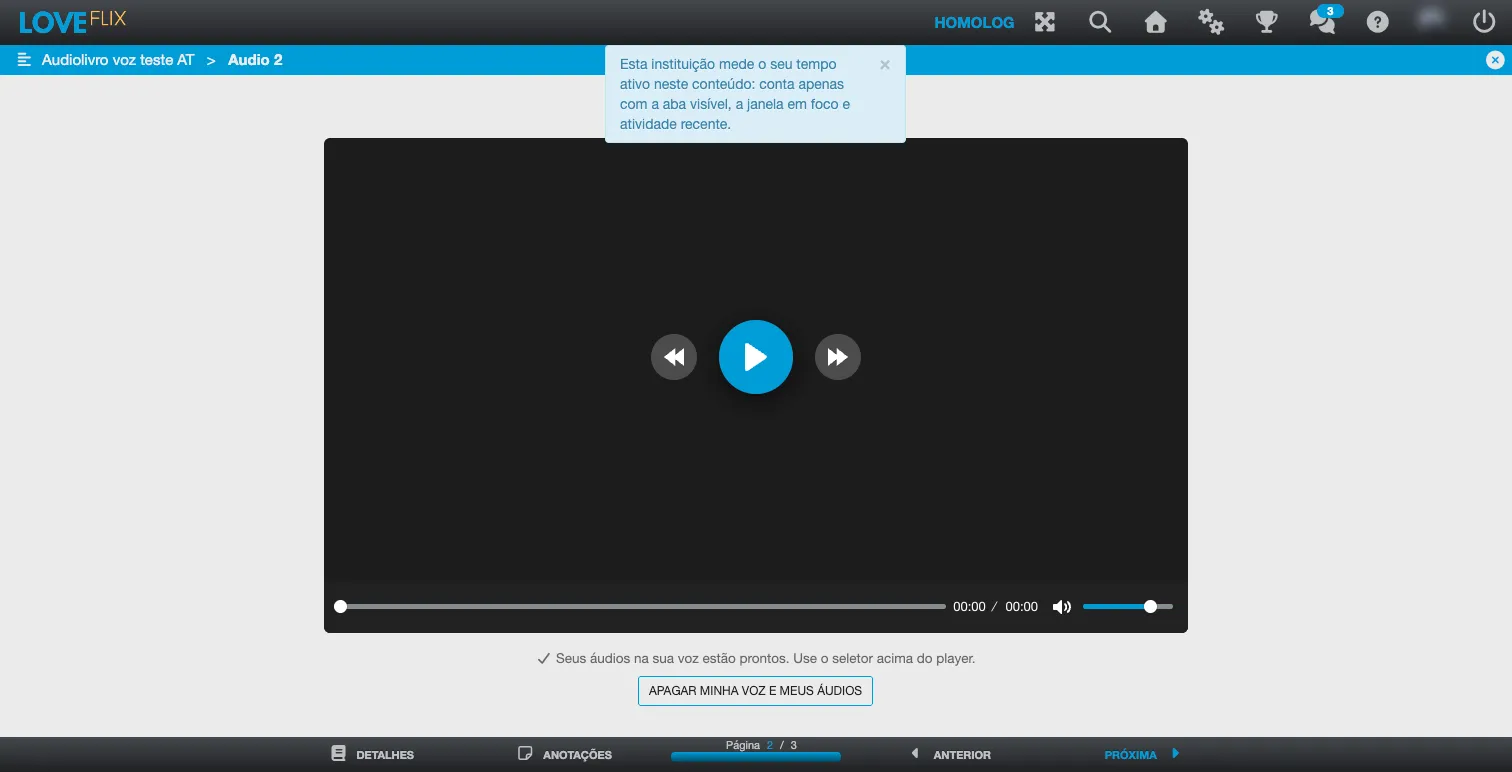Go to the home page icon
This screenshot has width=1512, height=772.
click(1156, 22)
